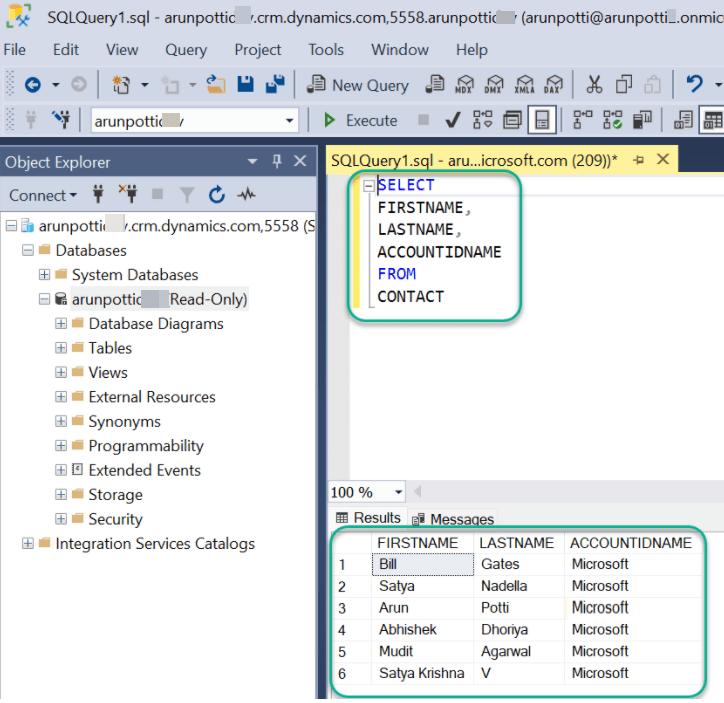Open a new DMX query
The image size is (724, 703).
(494, 84)
